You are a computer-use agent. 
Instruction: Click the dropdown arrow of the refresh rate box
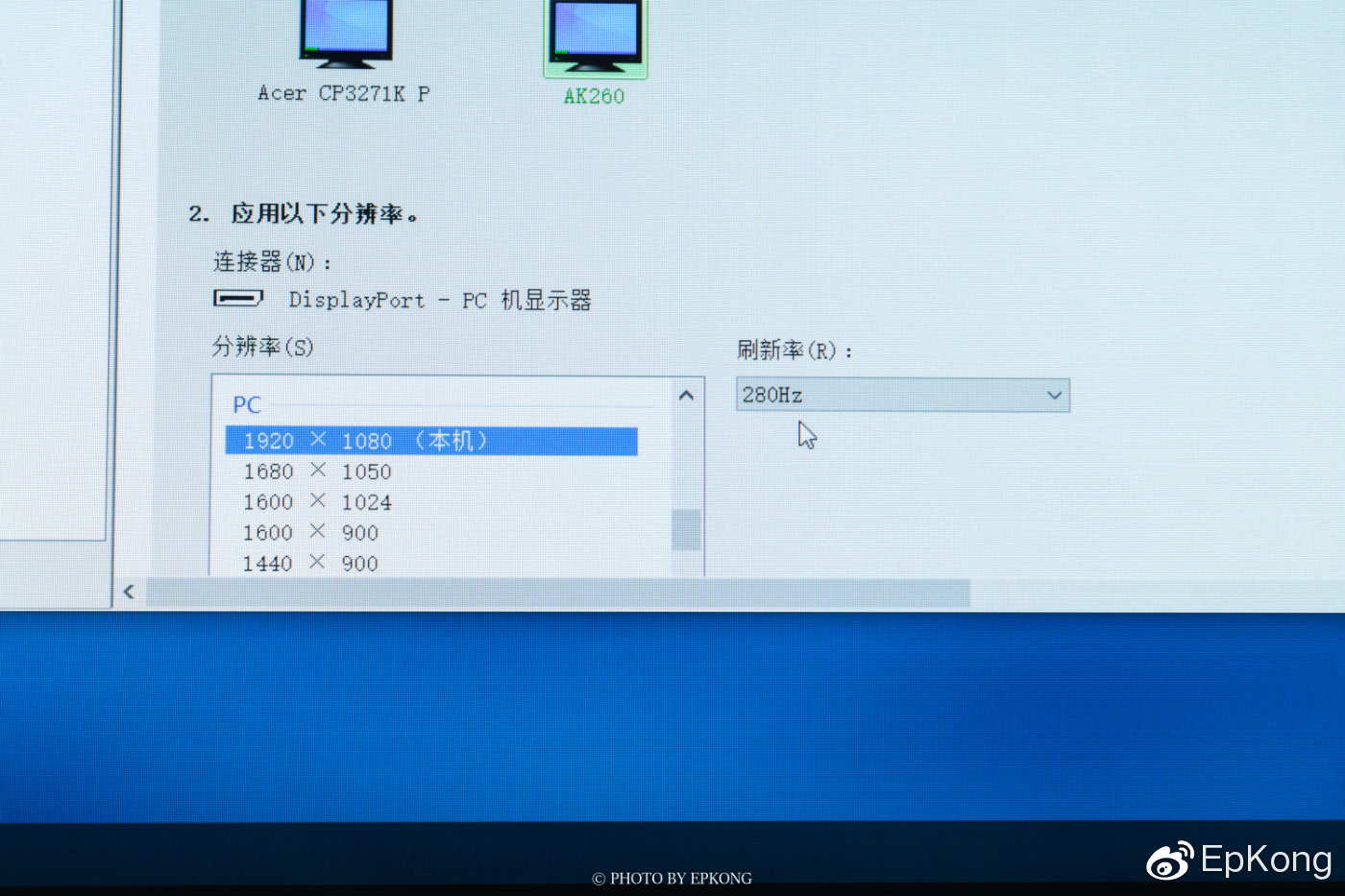coord(1055,395)
